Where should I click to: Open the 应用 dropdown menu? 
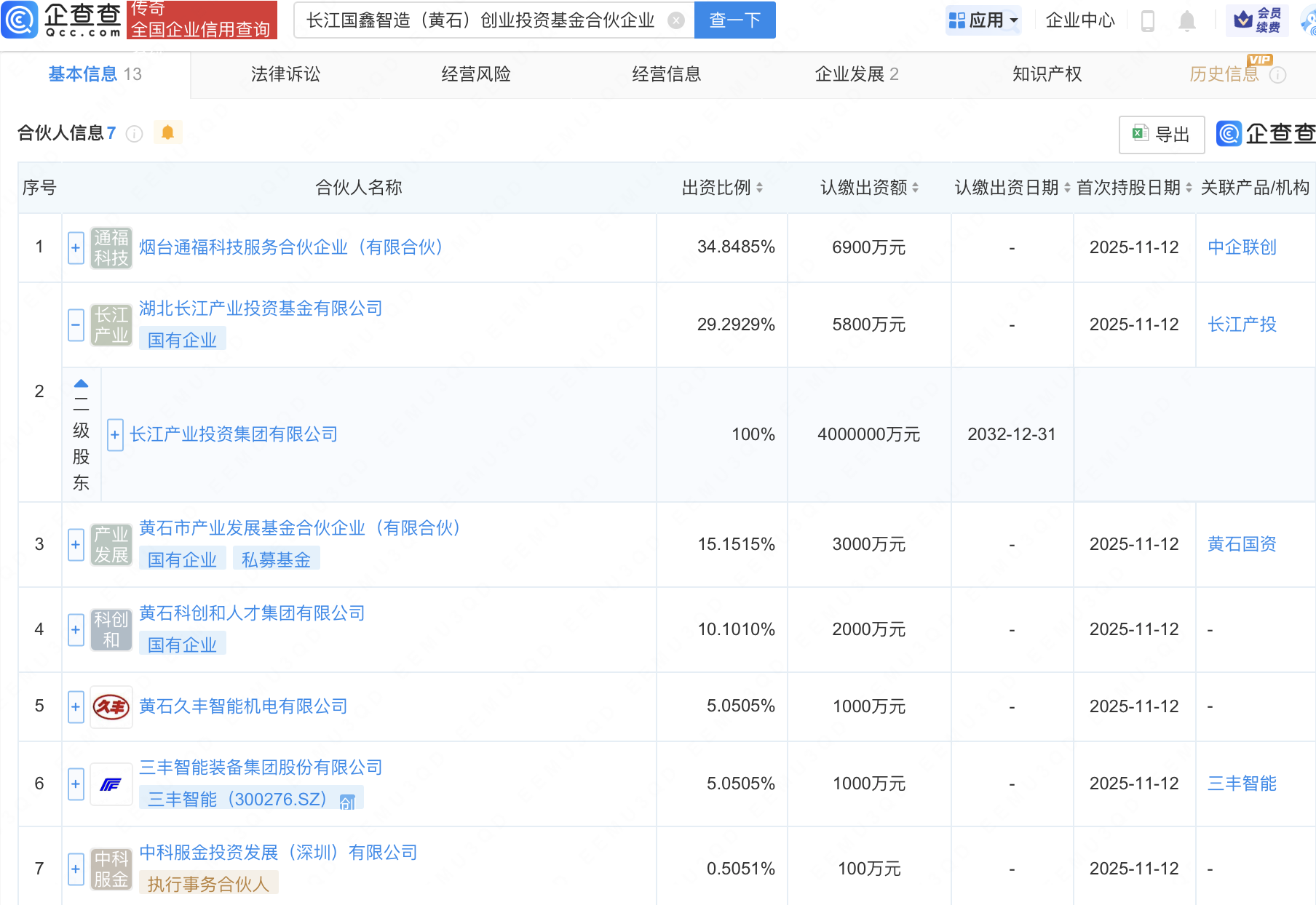click(984, 20)
